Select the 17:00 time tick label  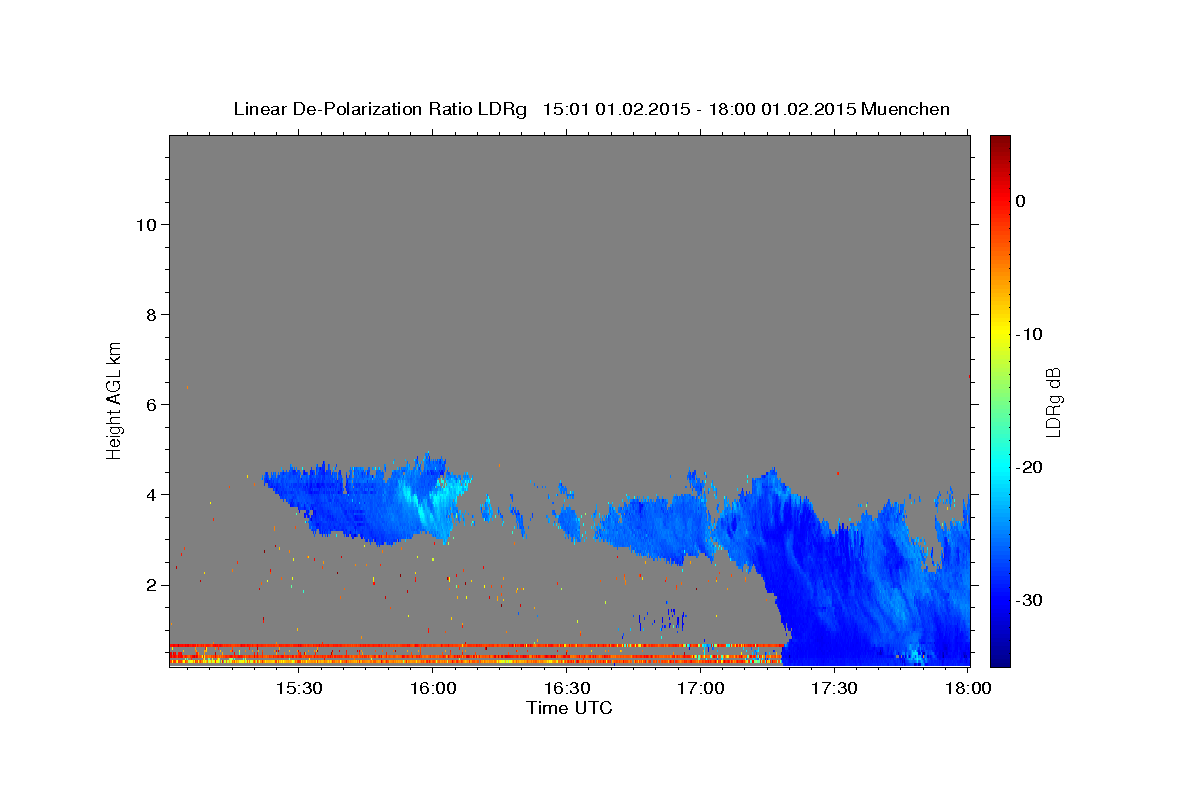(700, 688)
